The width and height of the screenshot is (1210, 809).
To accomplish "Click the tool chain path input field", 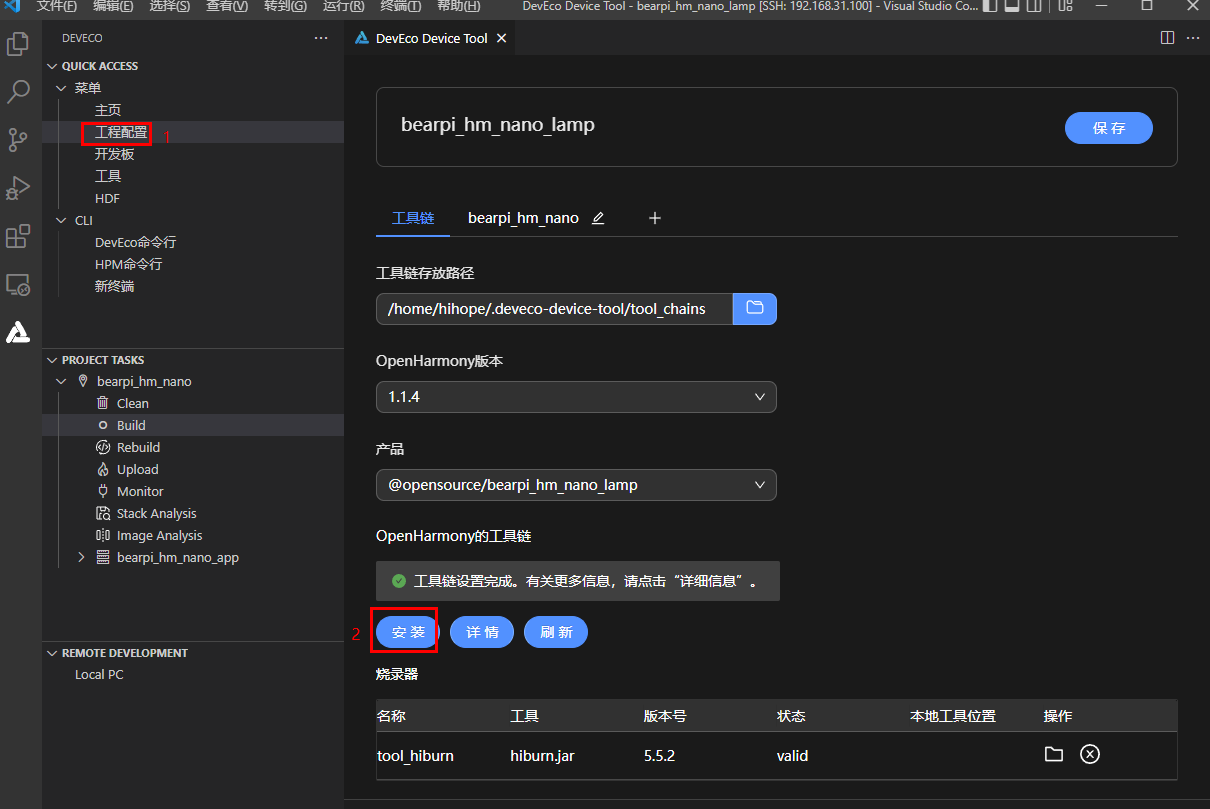I will (555, 309).
